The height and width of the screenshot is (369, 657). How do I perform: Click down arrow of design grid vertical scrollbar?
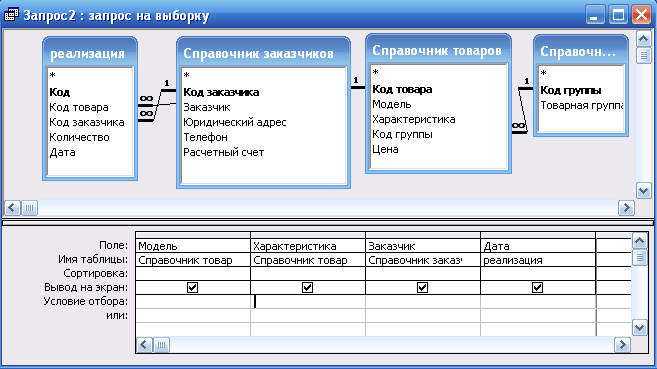pos(640,328)
